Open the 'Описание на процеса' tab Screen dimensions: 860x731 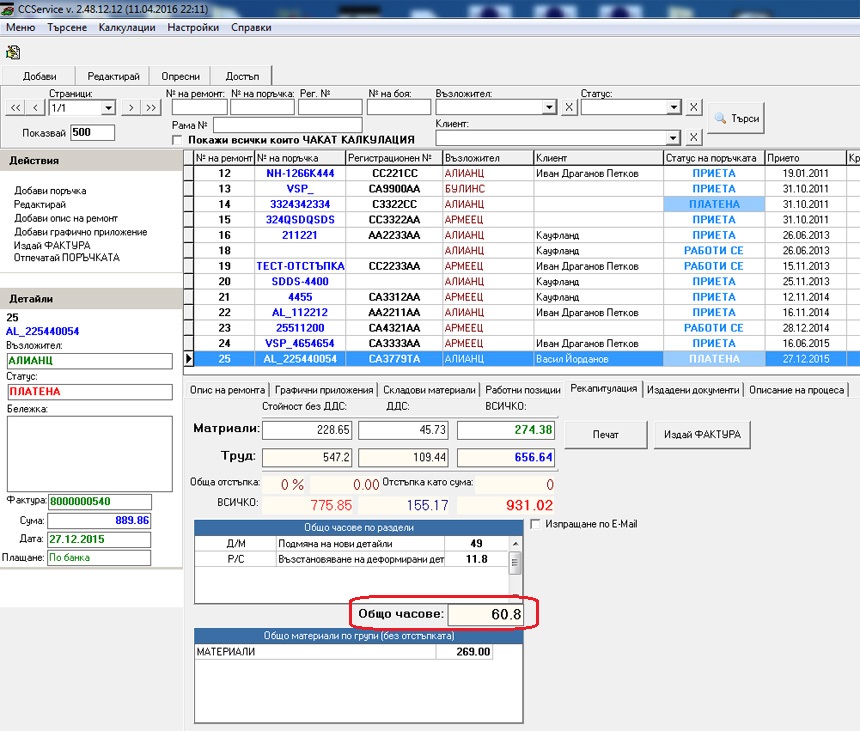tap(796, 390)
